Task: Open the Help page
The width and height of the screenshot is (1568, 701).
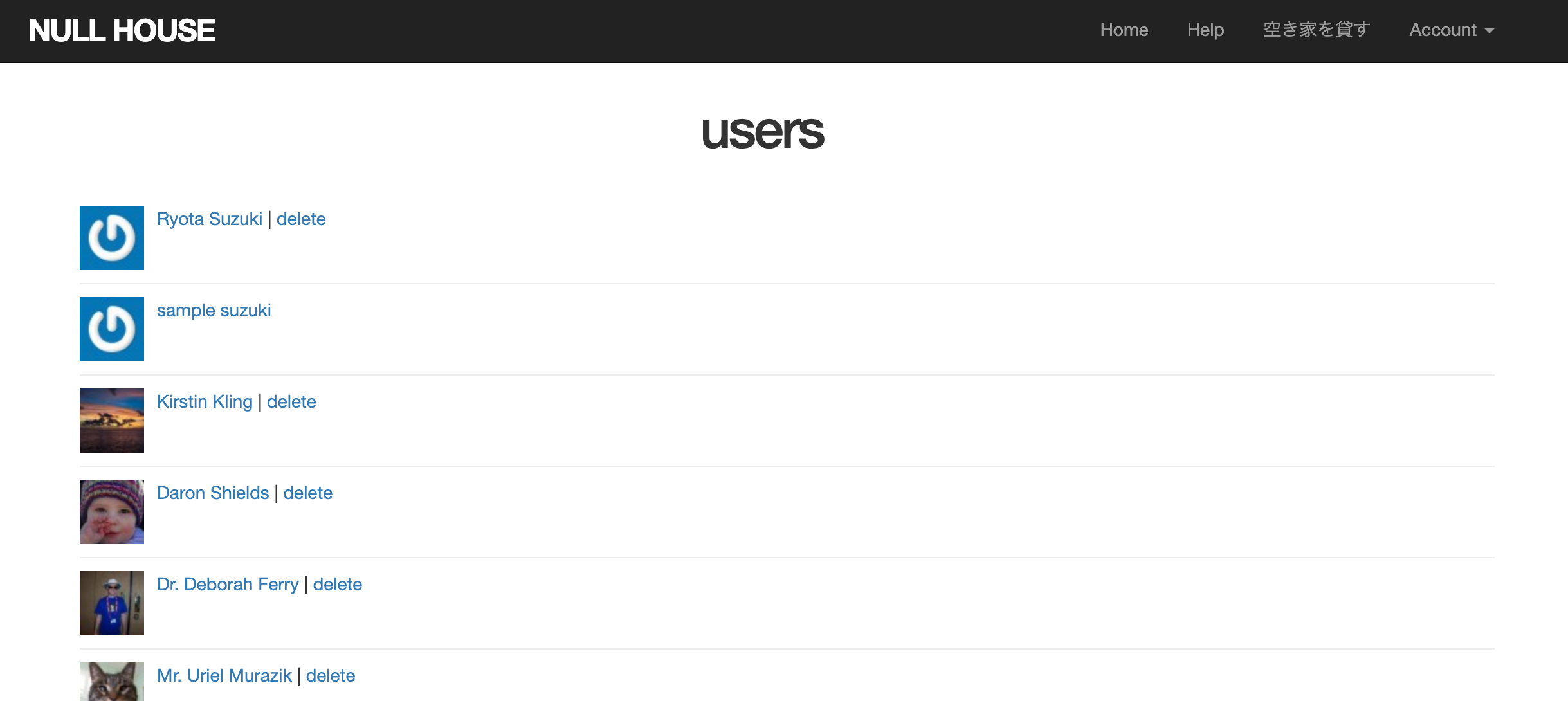Action: point(1205,30)
